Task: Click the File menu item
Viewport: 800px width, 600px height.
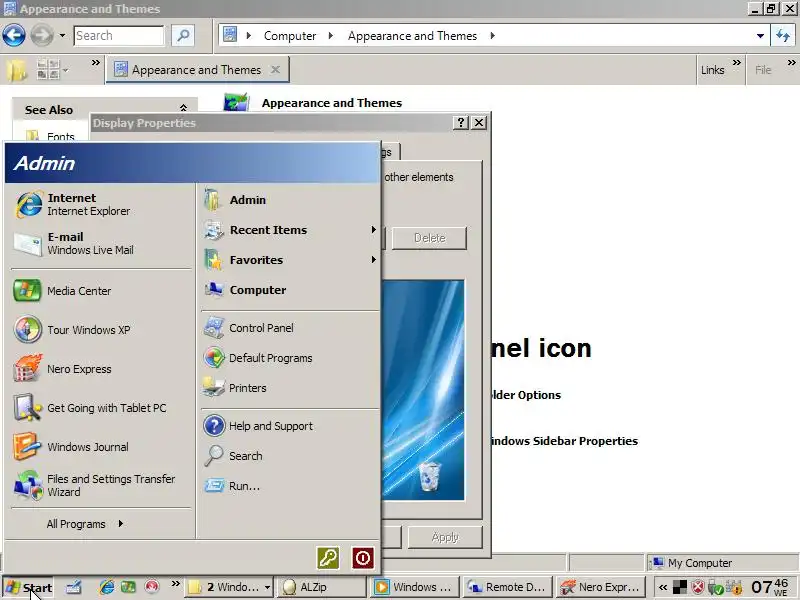Action: (763, 70)
